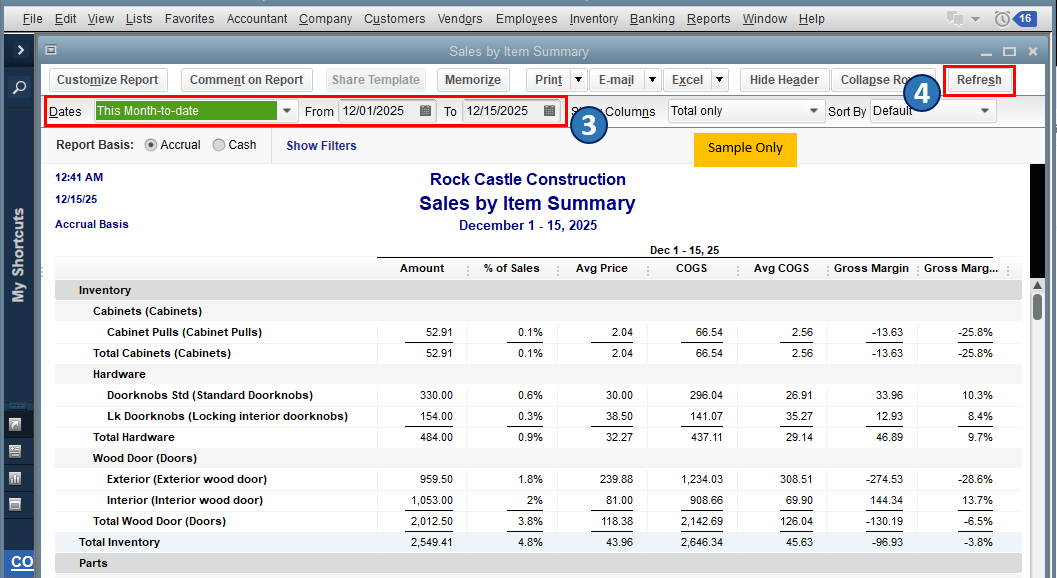Click the calculator-style list icon in sidebar
The width and height of the screenshot is (1057, 578).
[15, 451]
